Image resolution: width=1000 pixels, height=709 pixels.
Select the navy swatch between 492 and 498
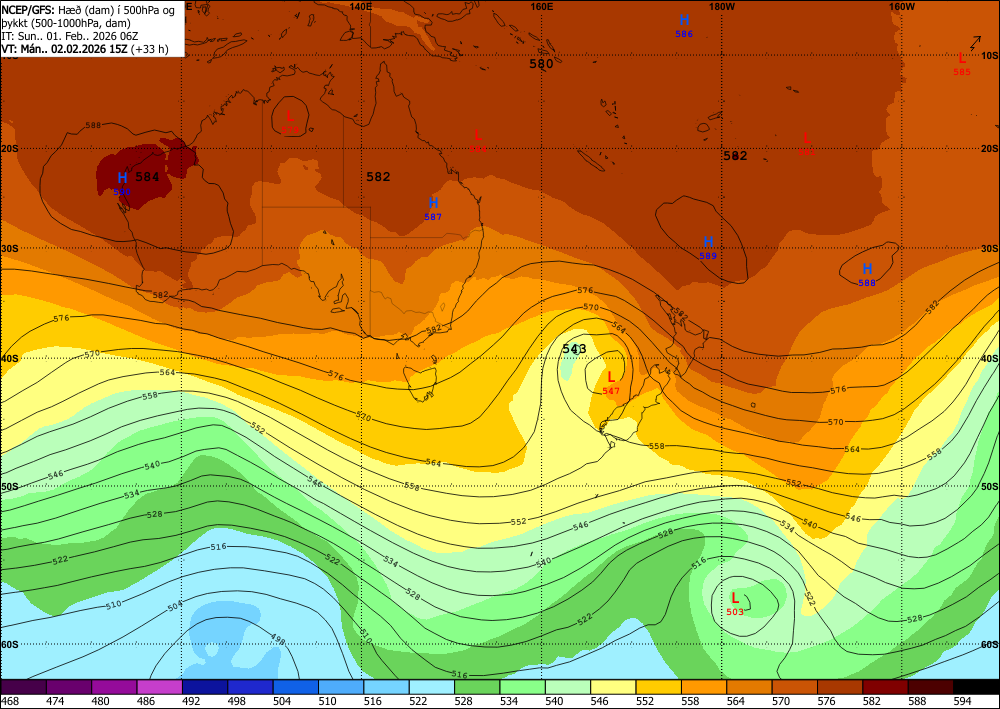(205, 687)
